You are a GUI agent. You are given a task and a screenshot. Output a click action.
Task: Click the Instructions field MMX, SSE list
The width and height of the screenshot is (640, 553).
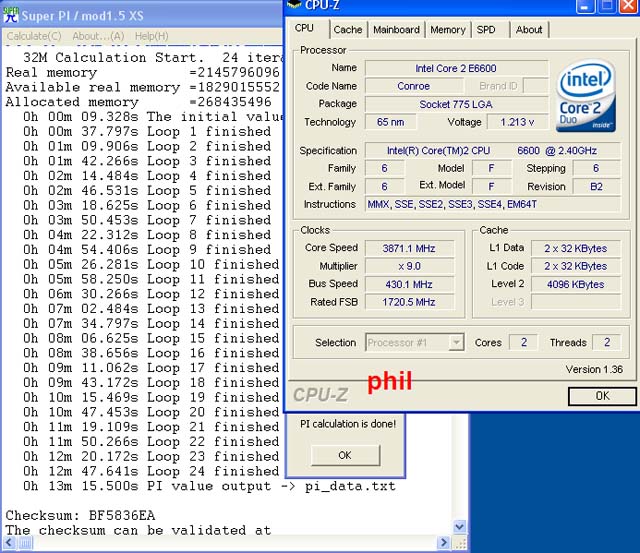[492, 204]
